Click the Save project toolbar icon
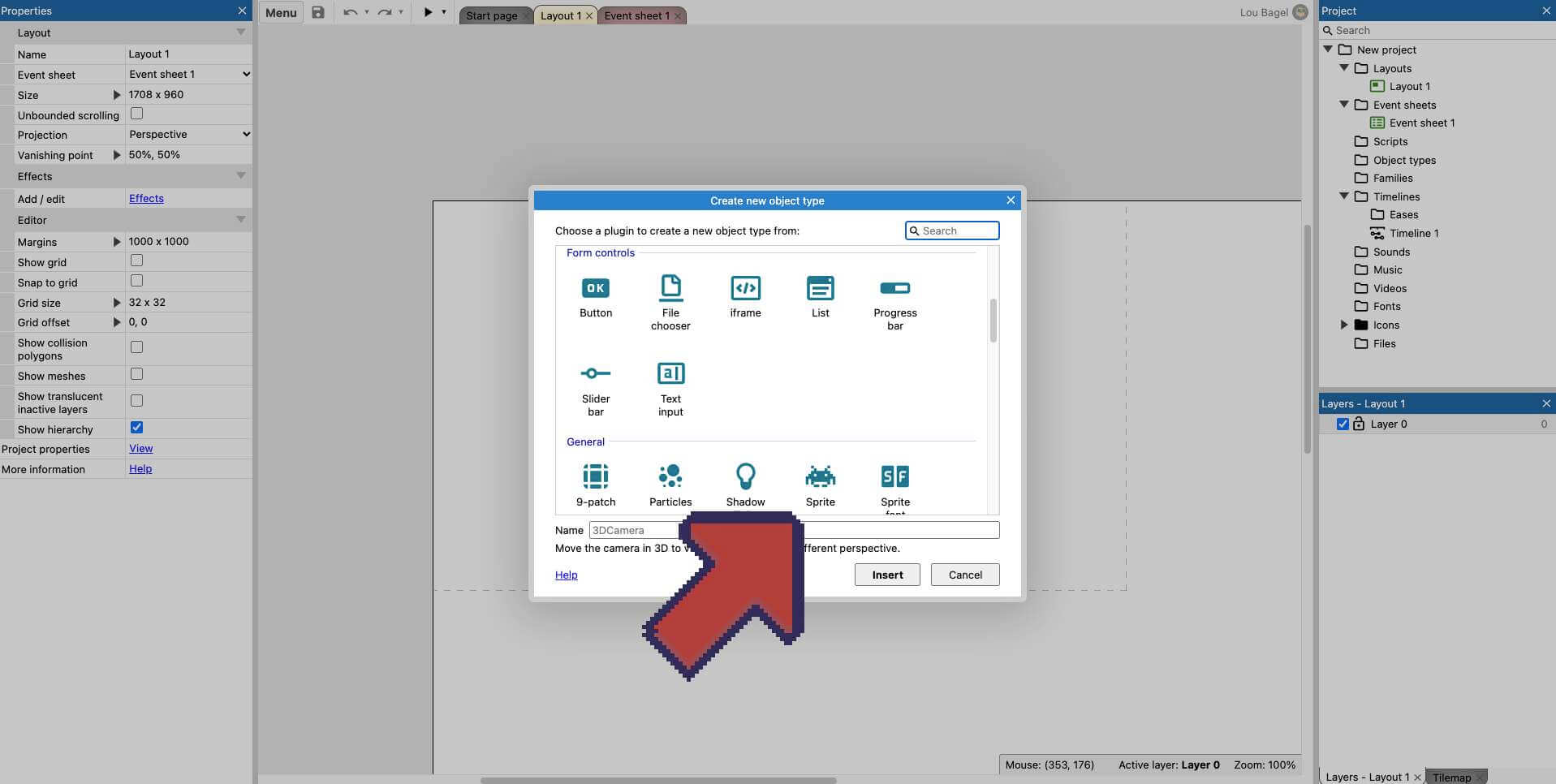The image size is (1556, 784). tap(318, 13)
